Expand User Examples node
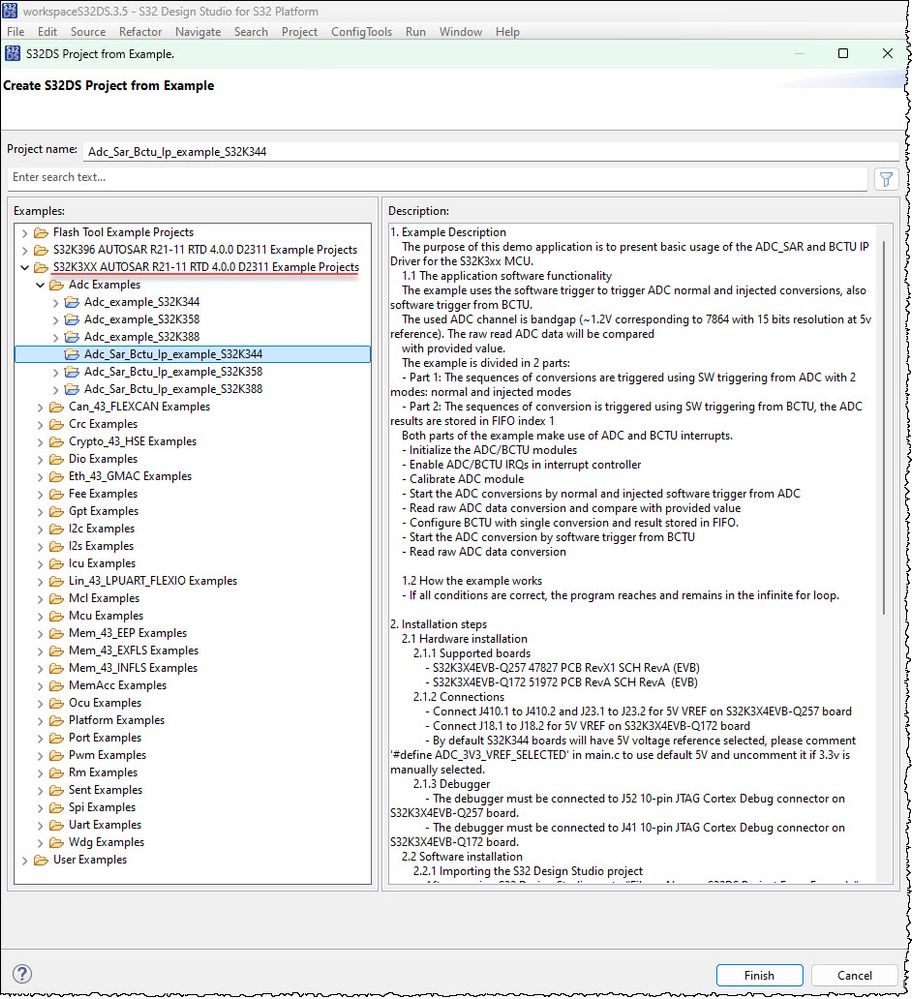Image resolution: width=912 pixels, height=999 pixels. click(x=25, y=860)
